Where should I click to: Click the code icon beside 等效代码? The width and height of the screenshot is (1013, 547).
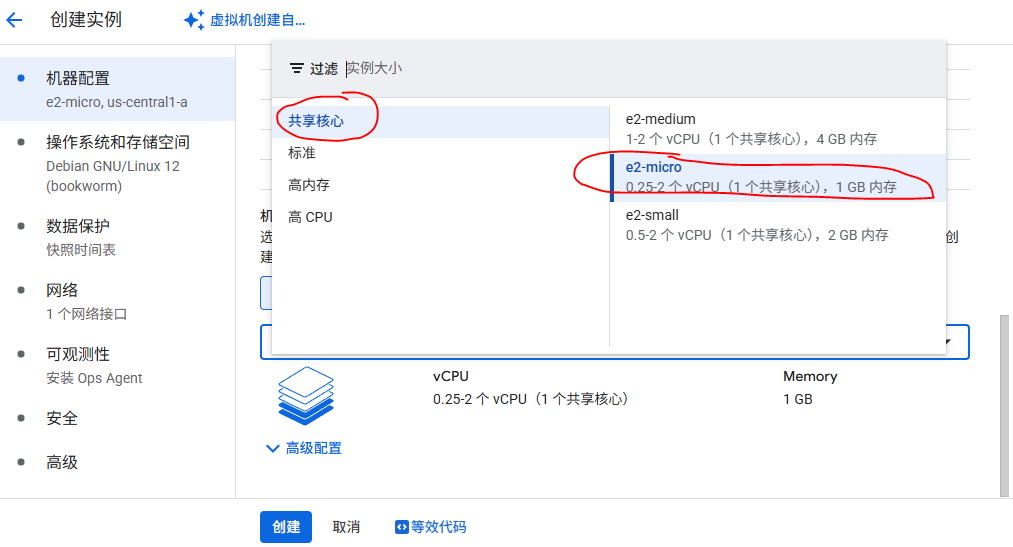point(401,528)
